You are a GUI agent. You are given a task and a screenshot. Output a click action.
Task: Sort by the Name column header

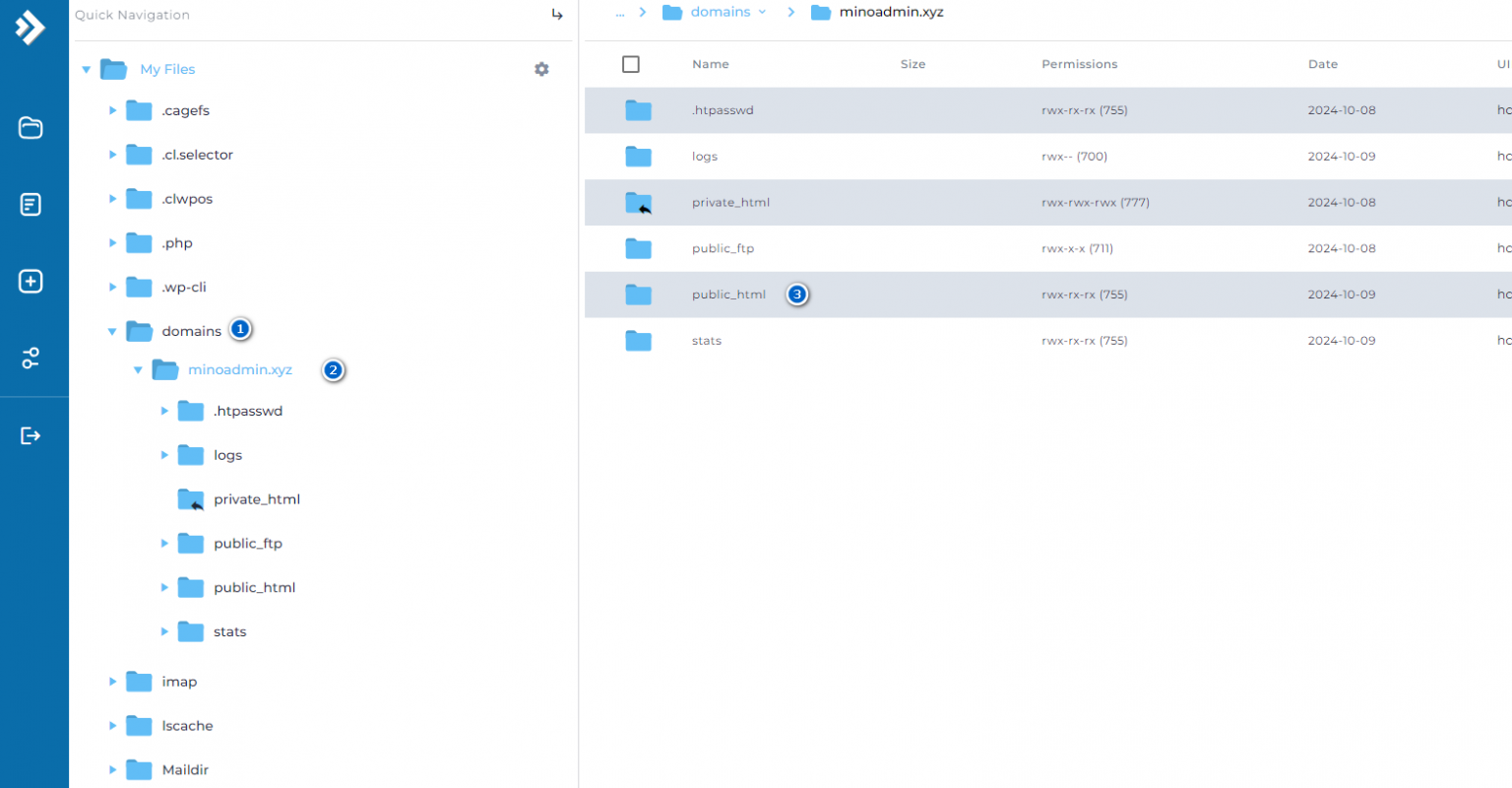click(x=711, y=64)
